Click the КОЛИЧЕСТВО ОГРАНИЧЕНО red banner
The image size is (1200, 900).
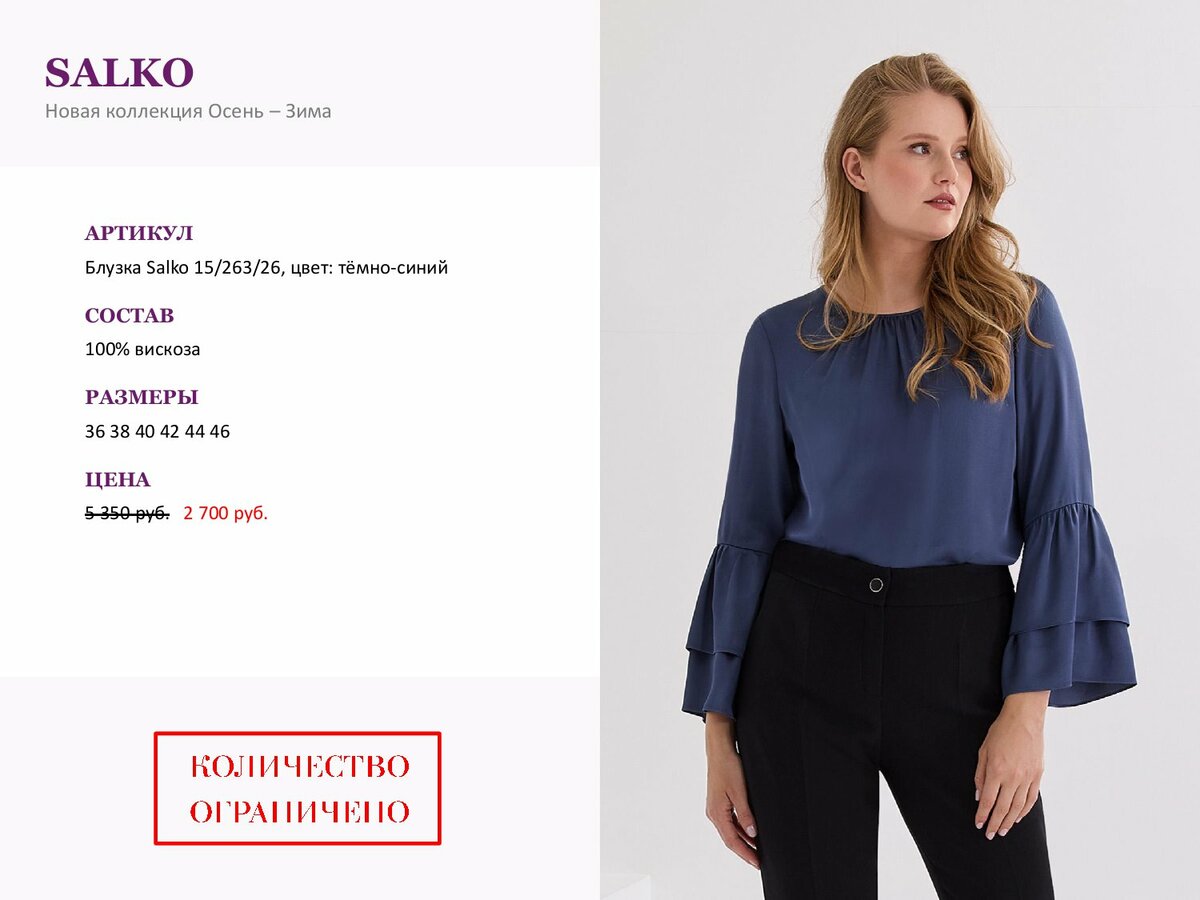pyautogui.click(x=297, y=788)
